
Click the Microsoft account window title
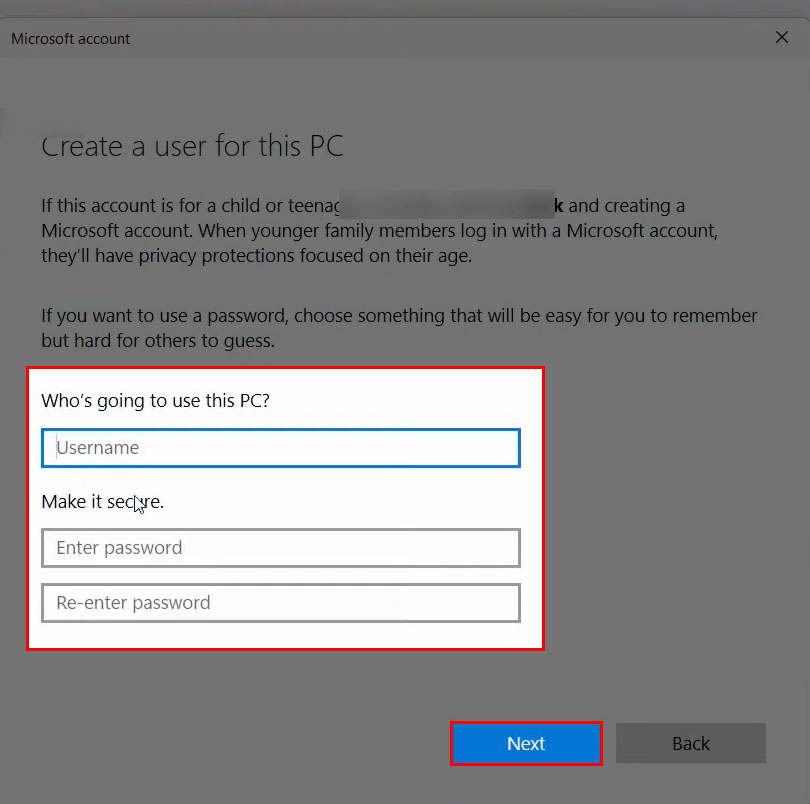point(71,39)
